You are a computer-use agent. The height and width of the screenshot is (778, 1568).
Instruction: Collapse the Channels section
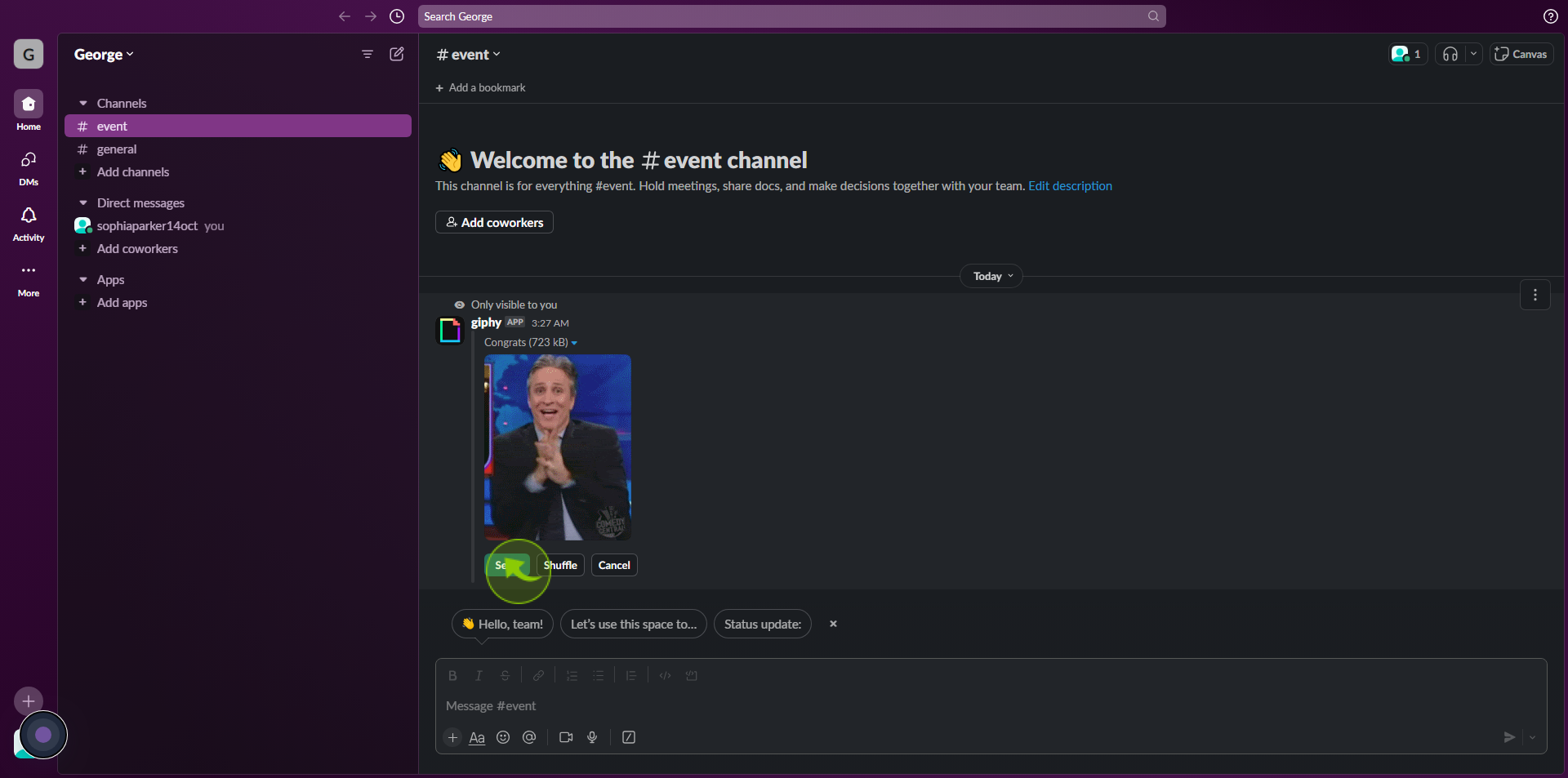click(82, 103)
